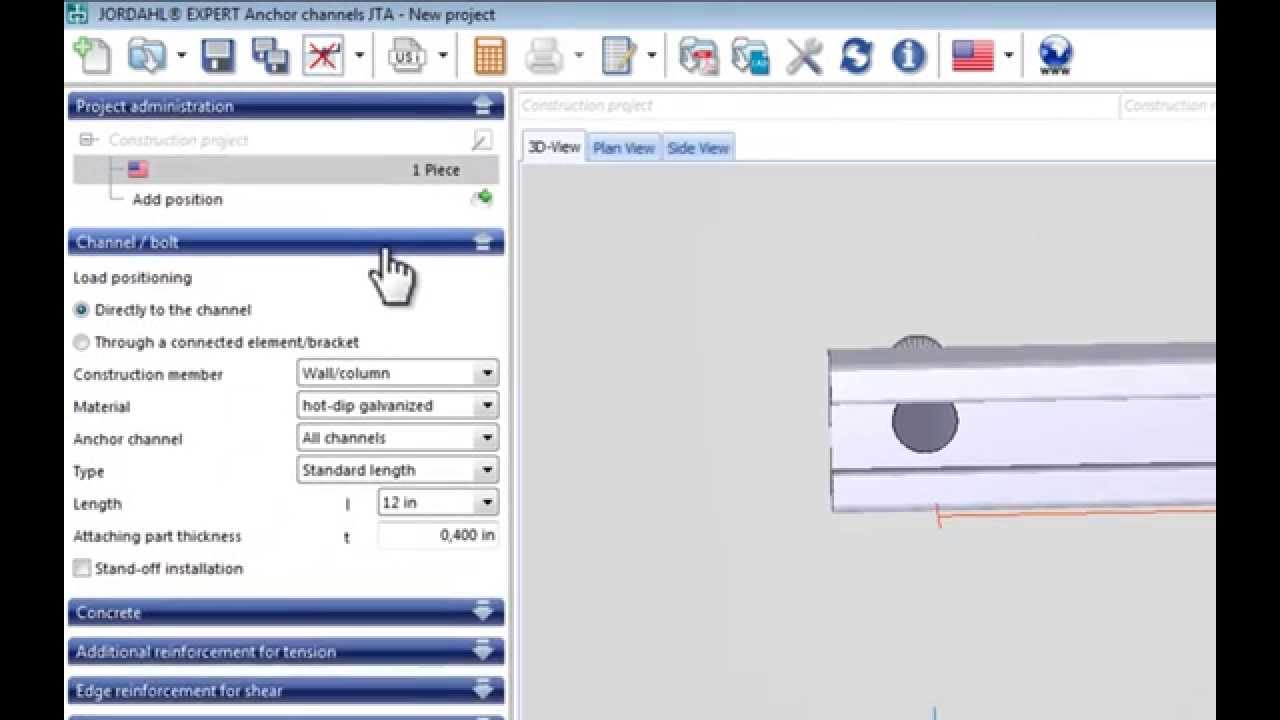Open dropdown arrow beside the language flag
The image size is (1280, 720).
tap(1009, 55)
